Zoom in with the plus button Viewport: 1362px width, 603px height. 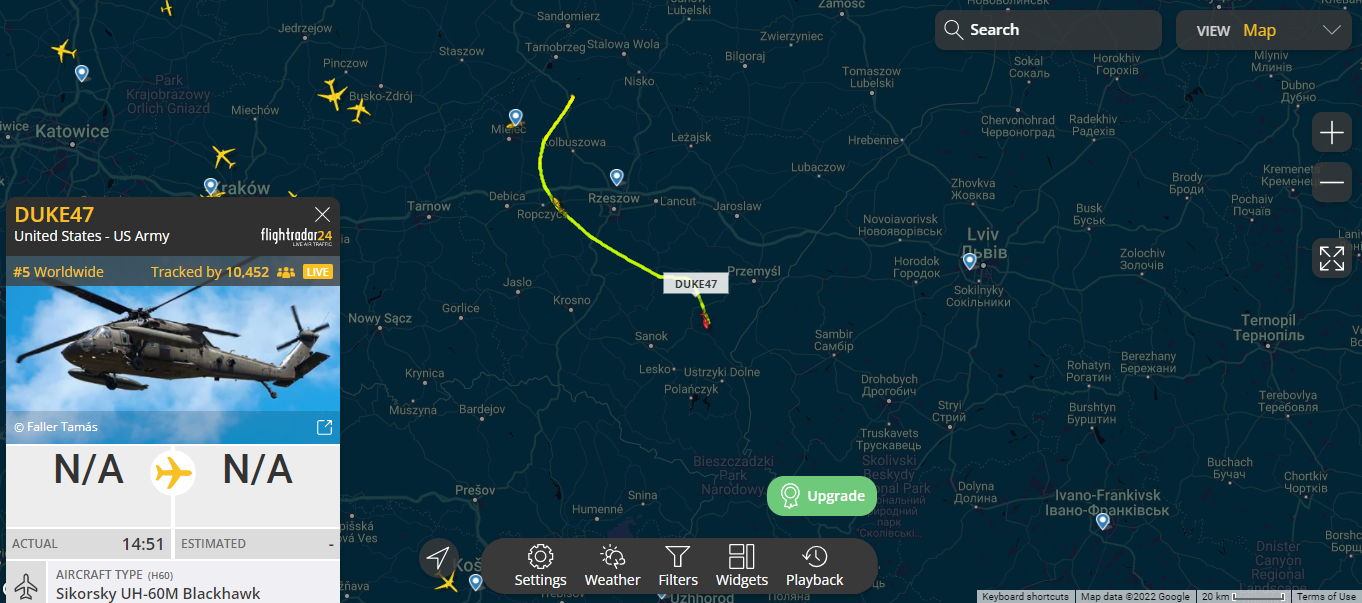coord(1332,132)
